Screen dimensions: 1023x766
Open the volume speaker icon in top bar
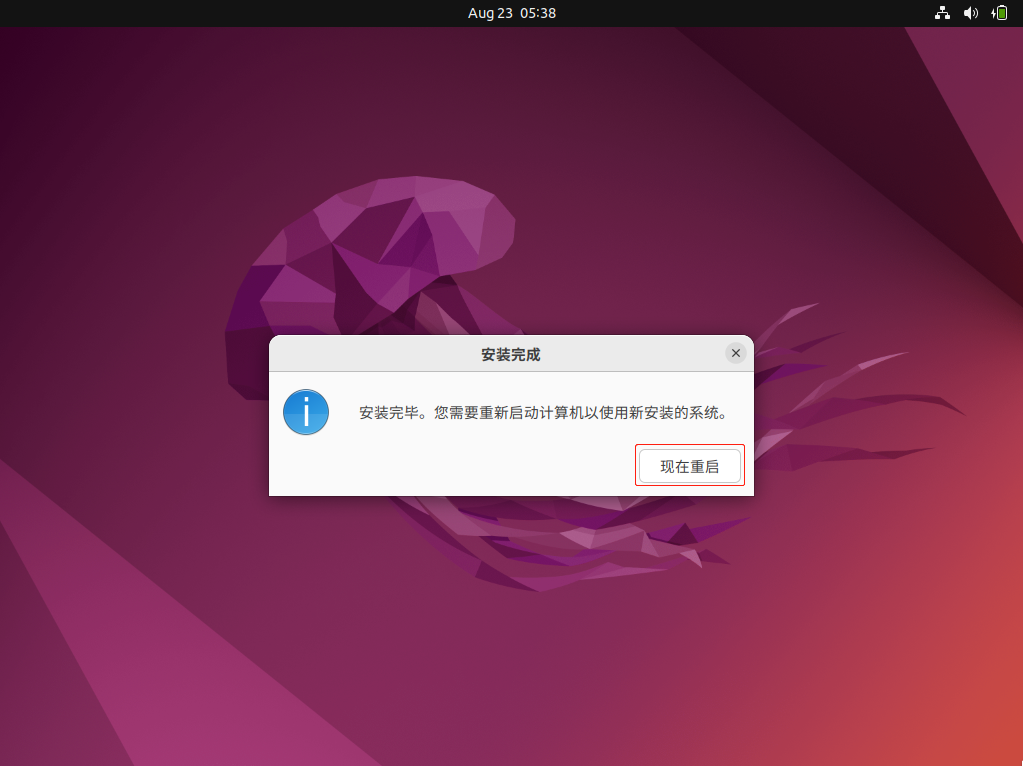tap(971, 13)
